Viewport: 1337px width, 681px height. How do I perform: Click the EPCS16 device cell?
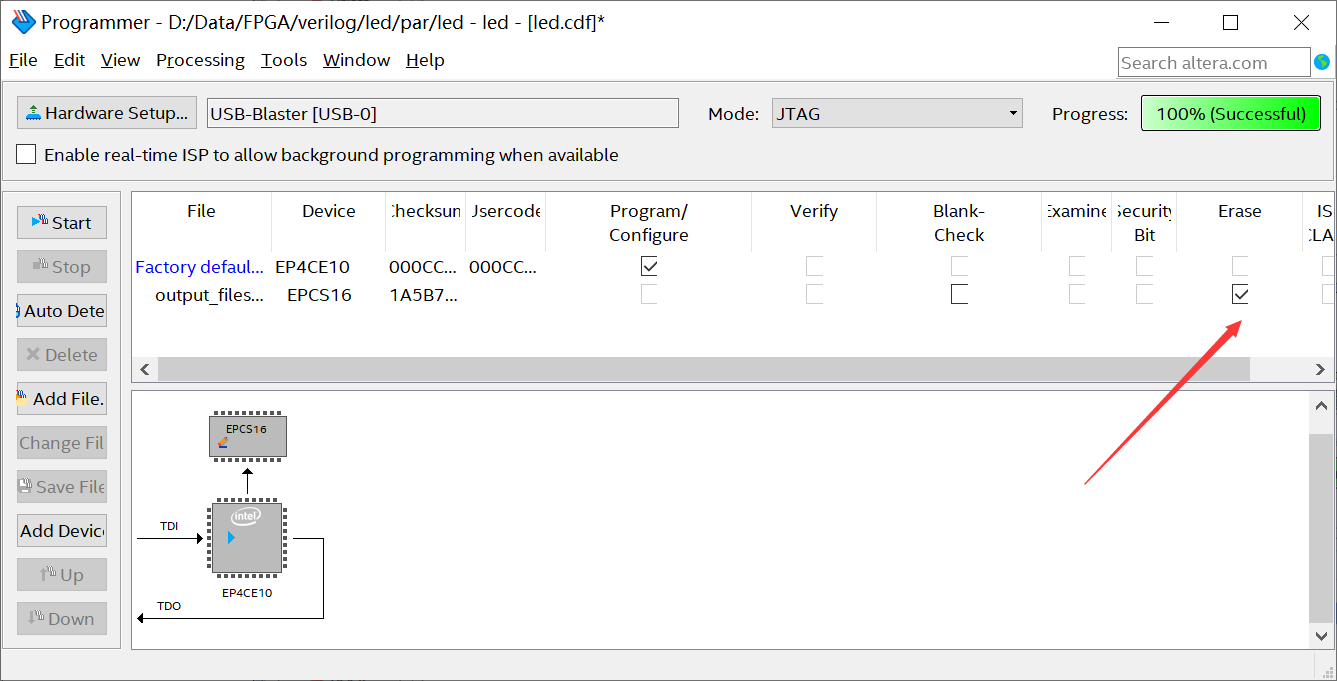point(319,295)
